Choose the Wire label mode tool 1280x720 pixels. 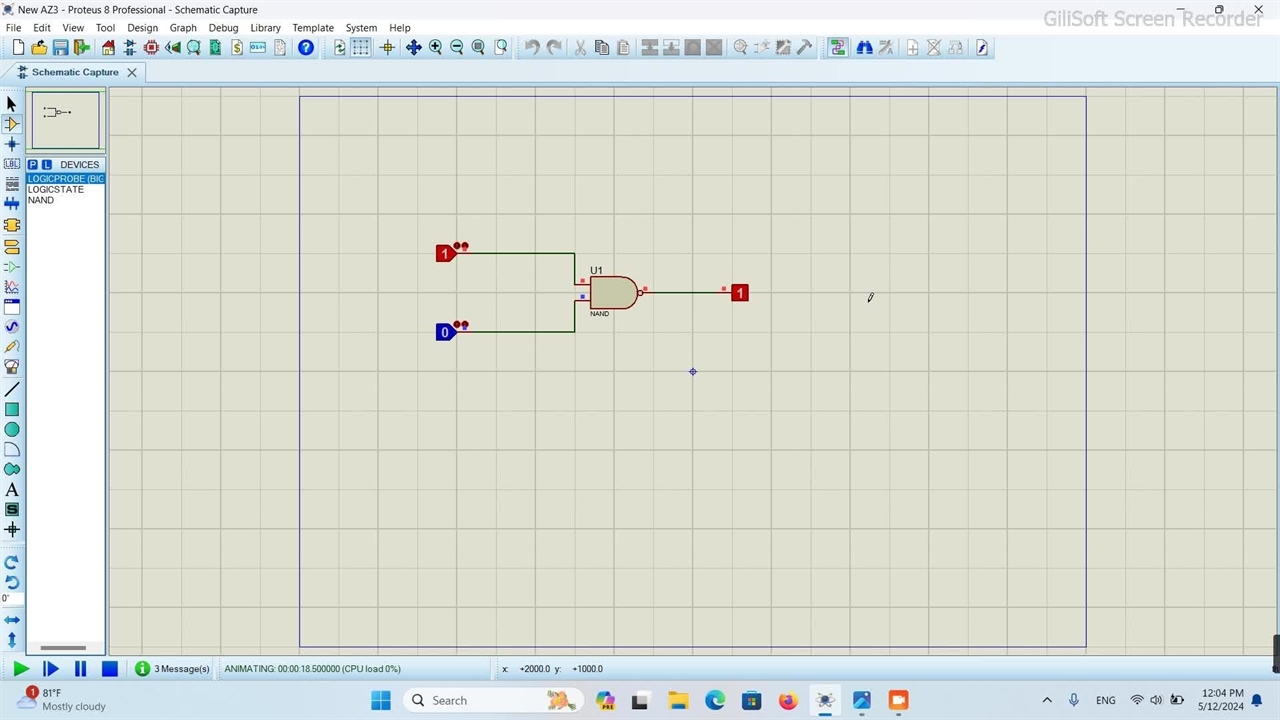12,164
